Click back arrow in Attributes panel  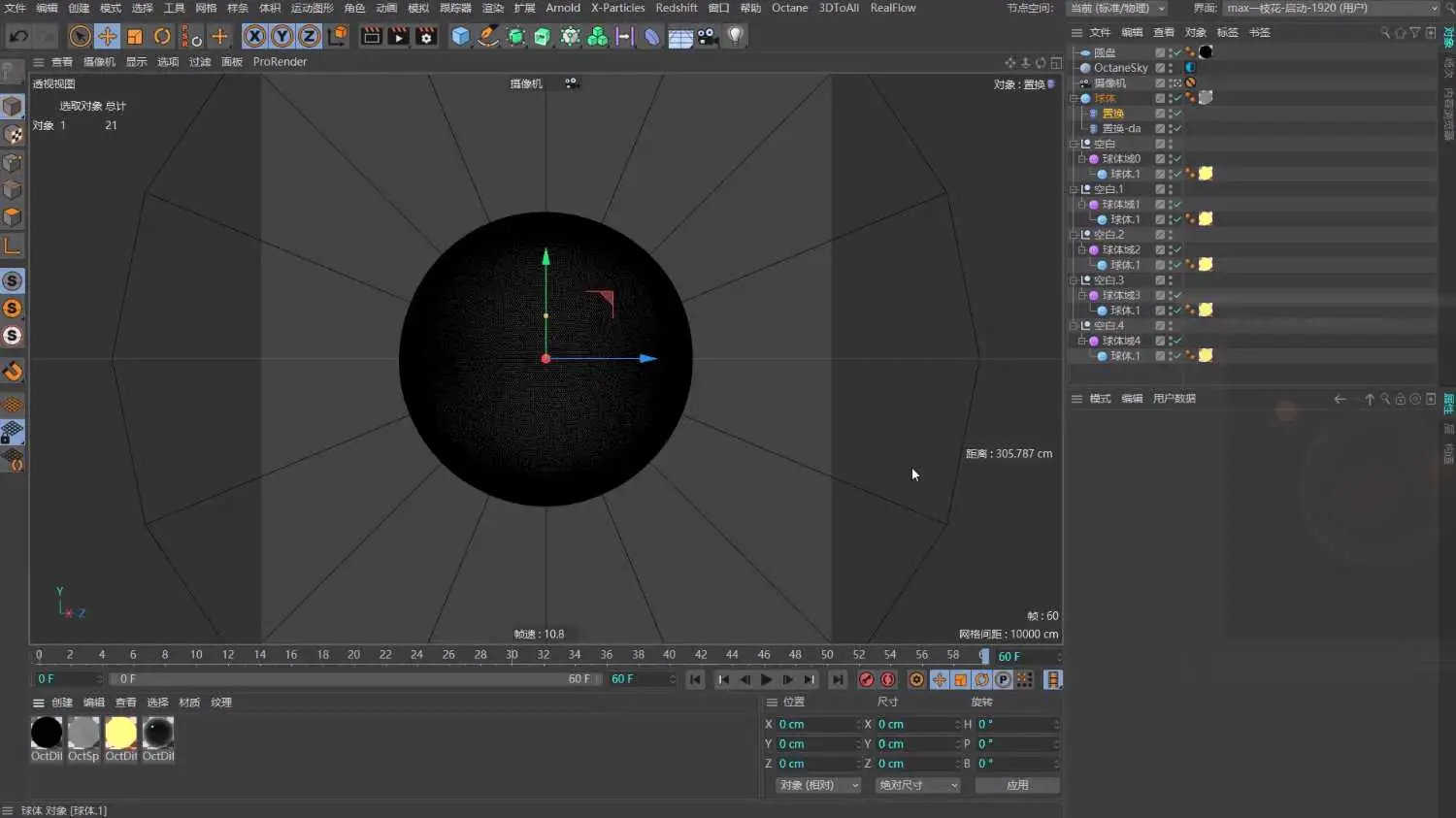pos(1340,399)
